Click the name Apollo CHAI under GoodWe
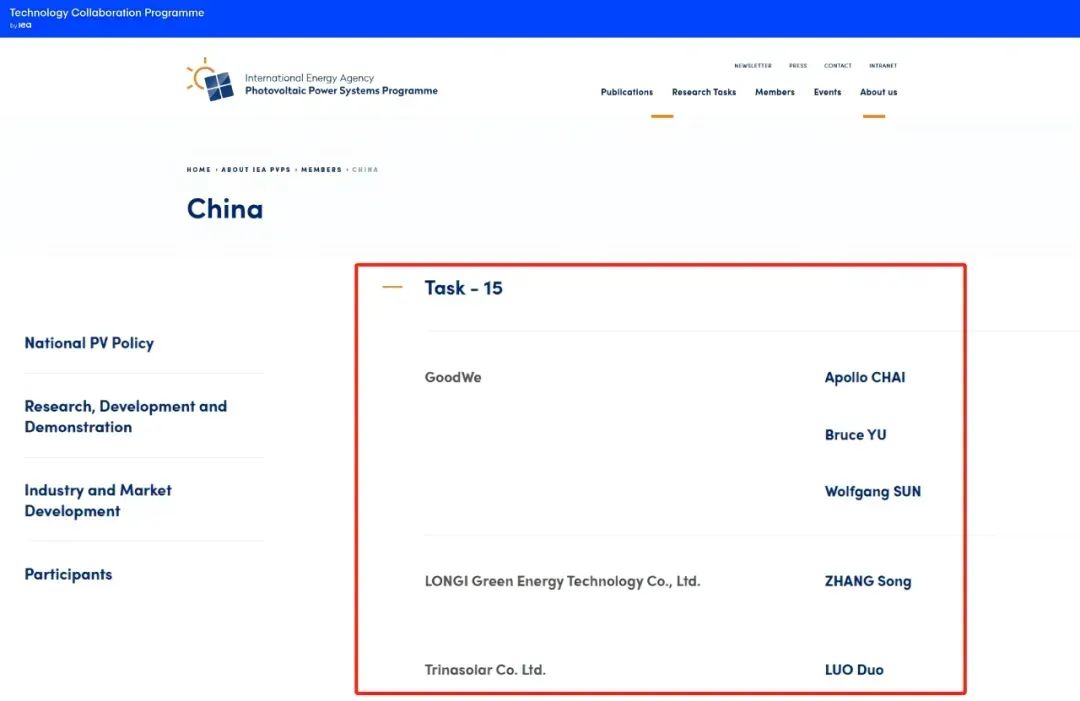The width and height of the screenshot is (1080, 701). click(866, 377)
